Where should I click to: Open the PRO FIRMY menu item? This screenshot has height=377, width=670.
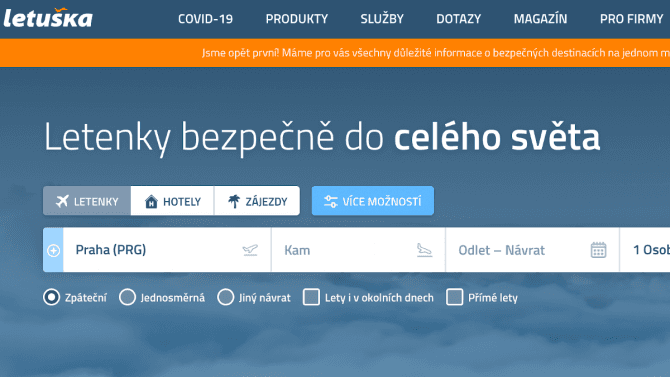[x=632, y=19]
